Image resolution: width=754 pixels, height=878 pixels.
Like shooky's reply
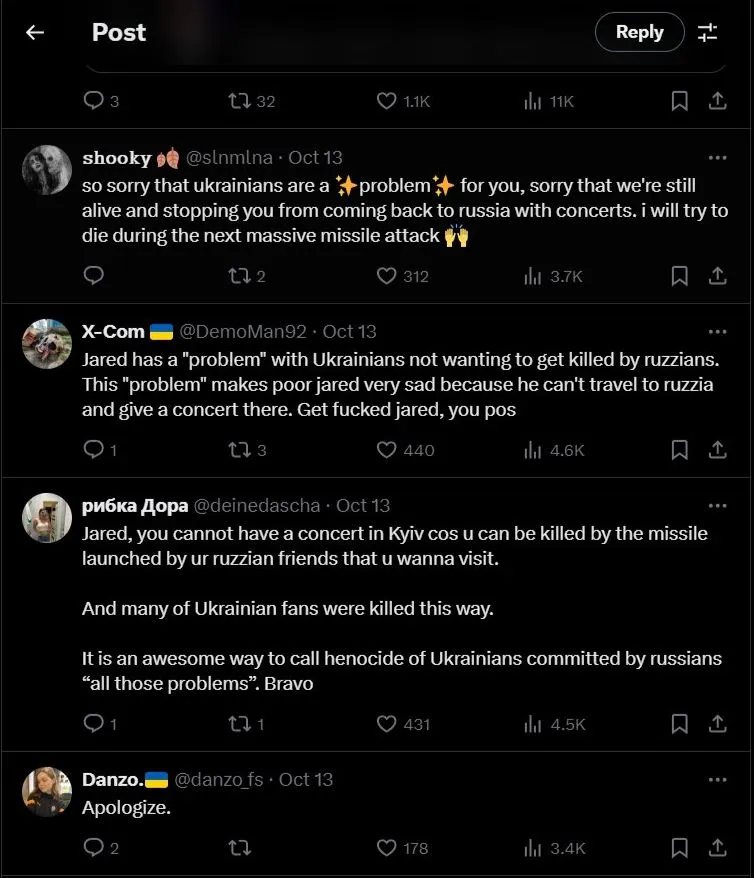point(387,275)
